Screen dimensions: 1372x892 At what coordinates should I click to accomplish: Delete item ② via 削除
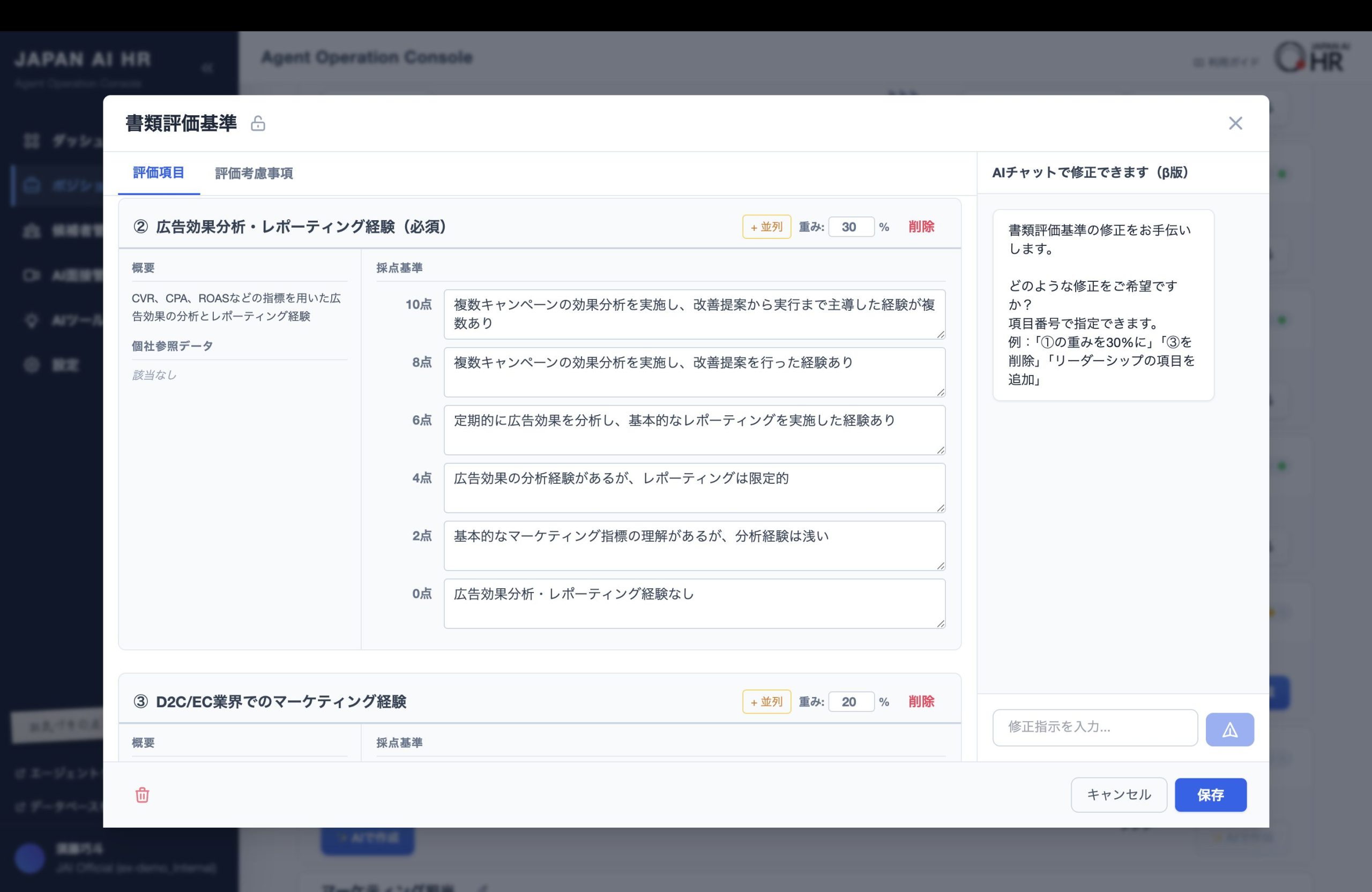click(x=921, y=227)
